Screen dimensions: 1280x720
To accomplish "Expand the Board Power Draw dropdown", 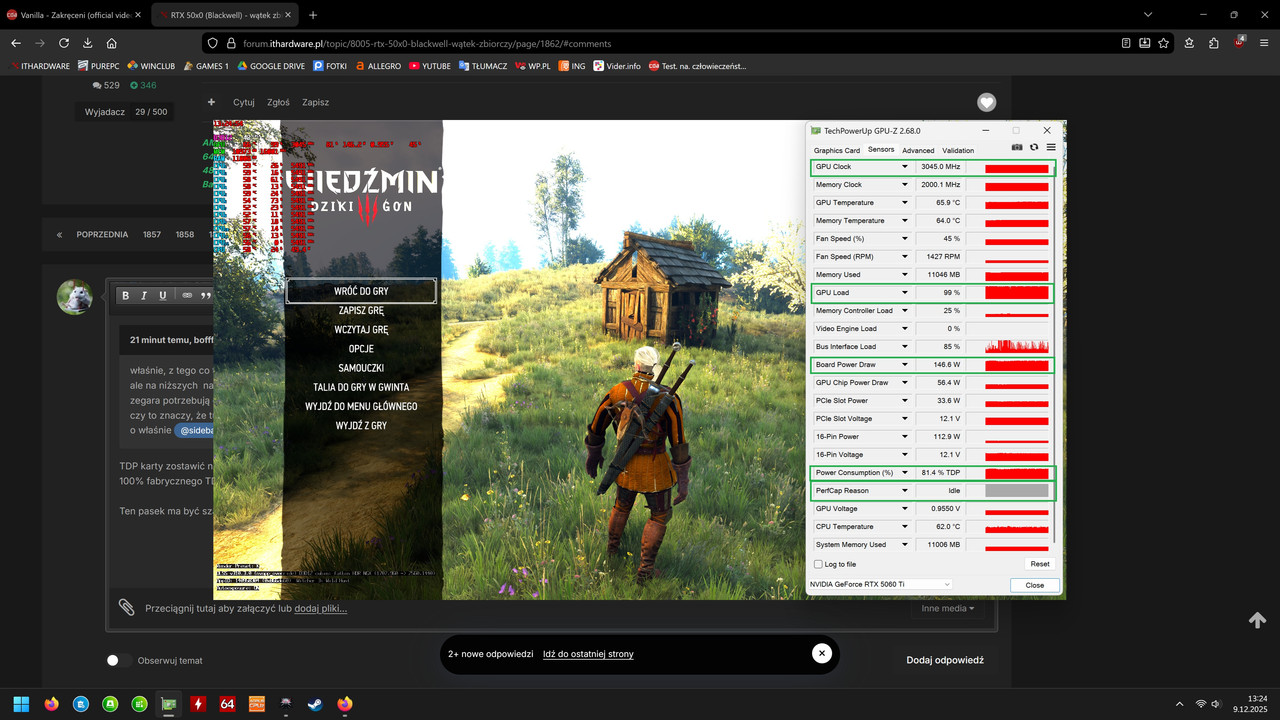I will pyautogui.click(x=905, y=365).
